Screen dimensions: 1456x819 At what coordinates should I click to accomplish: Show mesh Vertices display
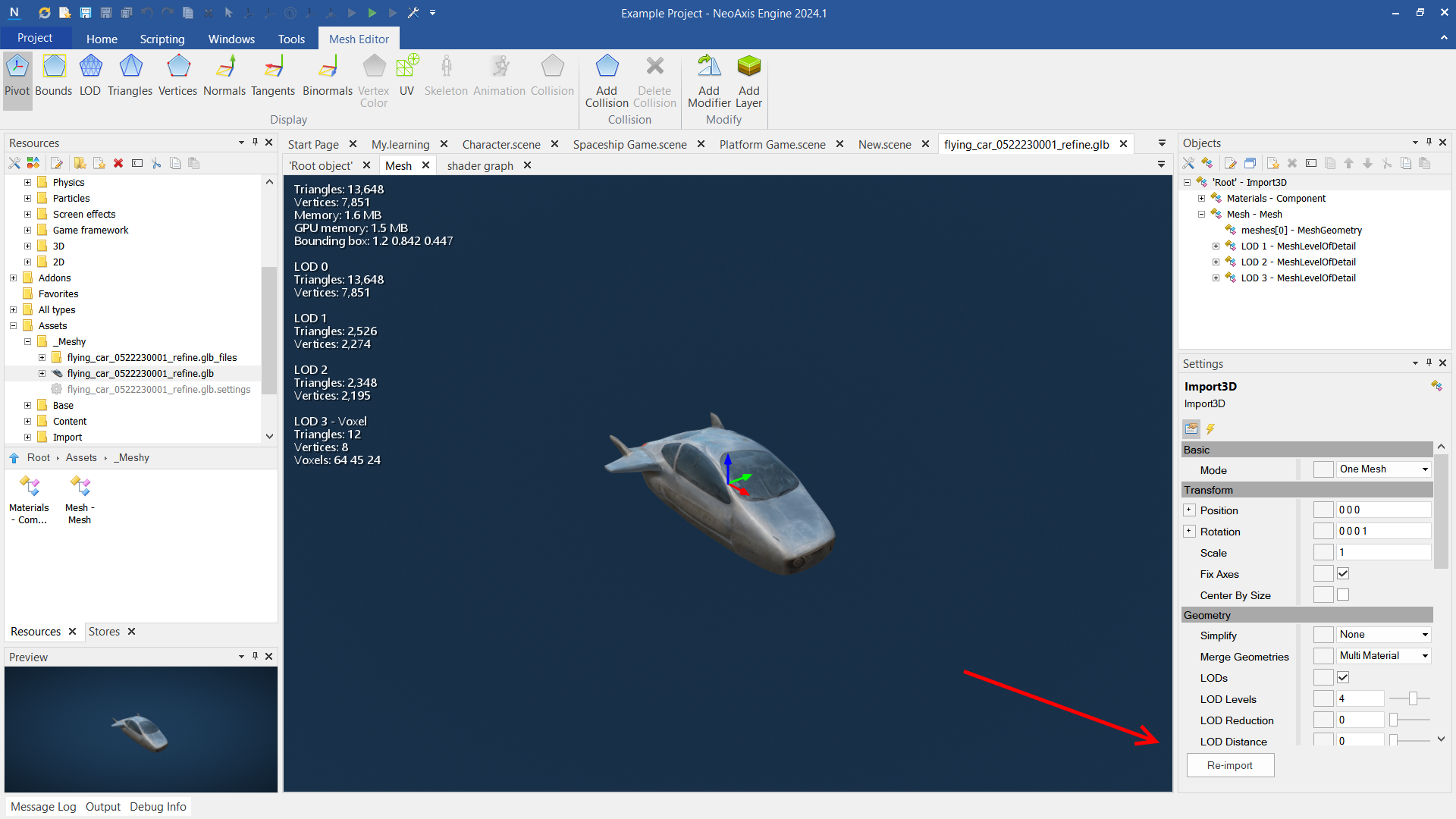(177, 74)
